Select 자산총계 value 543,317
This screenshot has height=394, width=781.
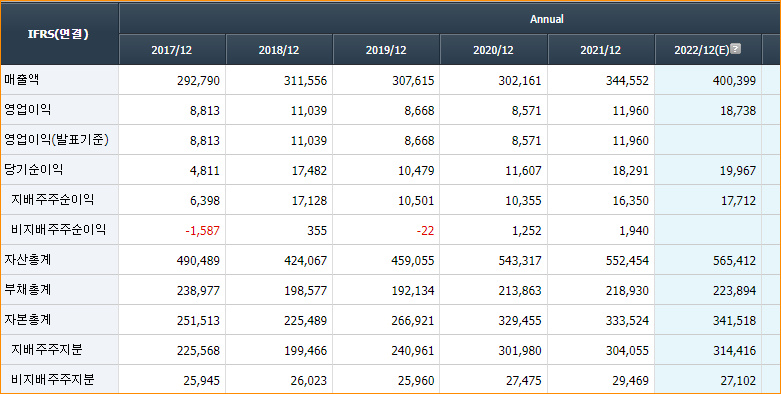click(520, 261)
